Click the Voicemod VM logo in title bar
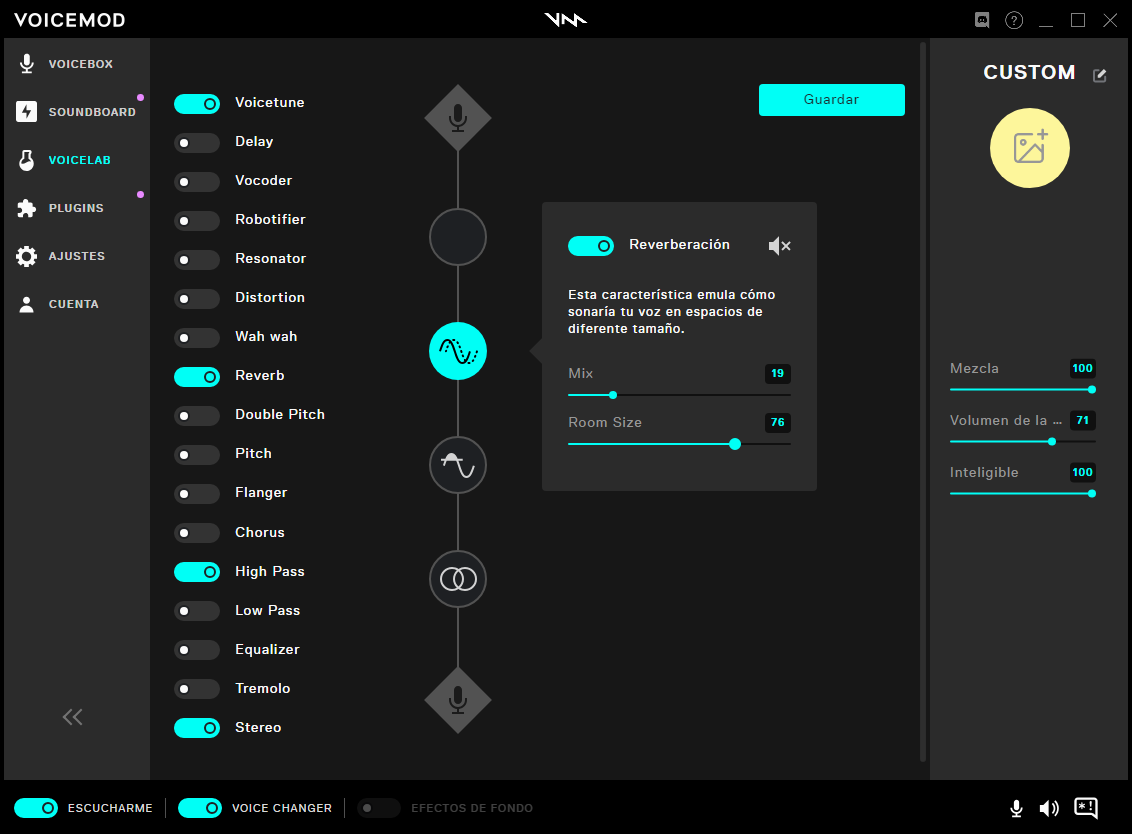The height and width of the screenshot is (834, 1132). (565, 20)
